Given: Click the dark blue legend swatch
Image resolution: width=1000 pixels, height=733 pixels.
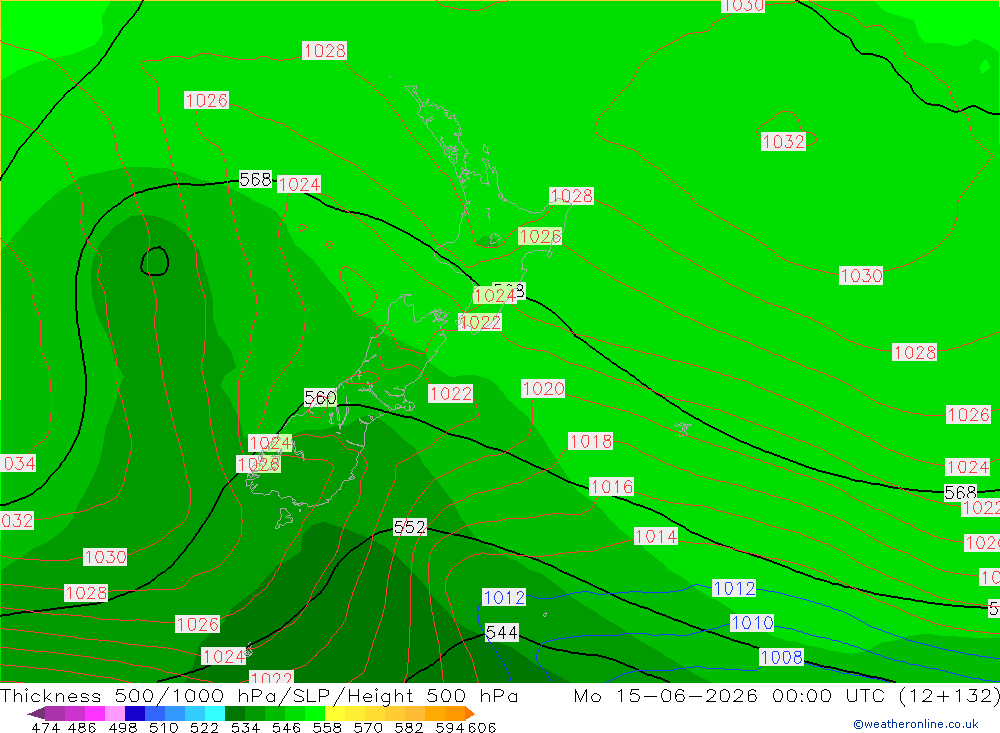Looking at the screenshot, I should 135,713.
